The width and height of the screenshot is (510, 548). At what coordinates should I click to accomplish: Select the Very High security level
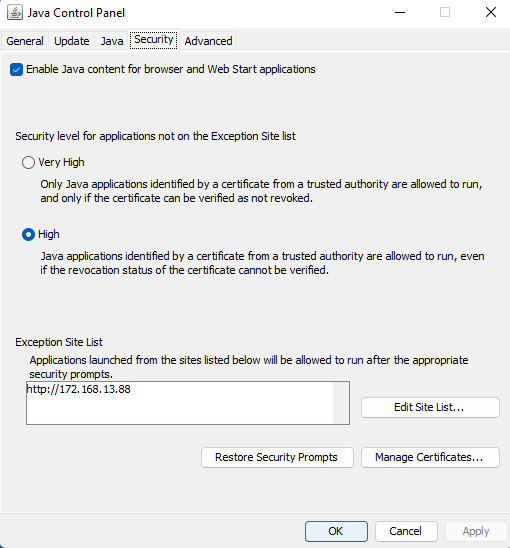pyautogui.click(x=28, y=163)
